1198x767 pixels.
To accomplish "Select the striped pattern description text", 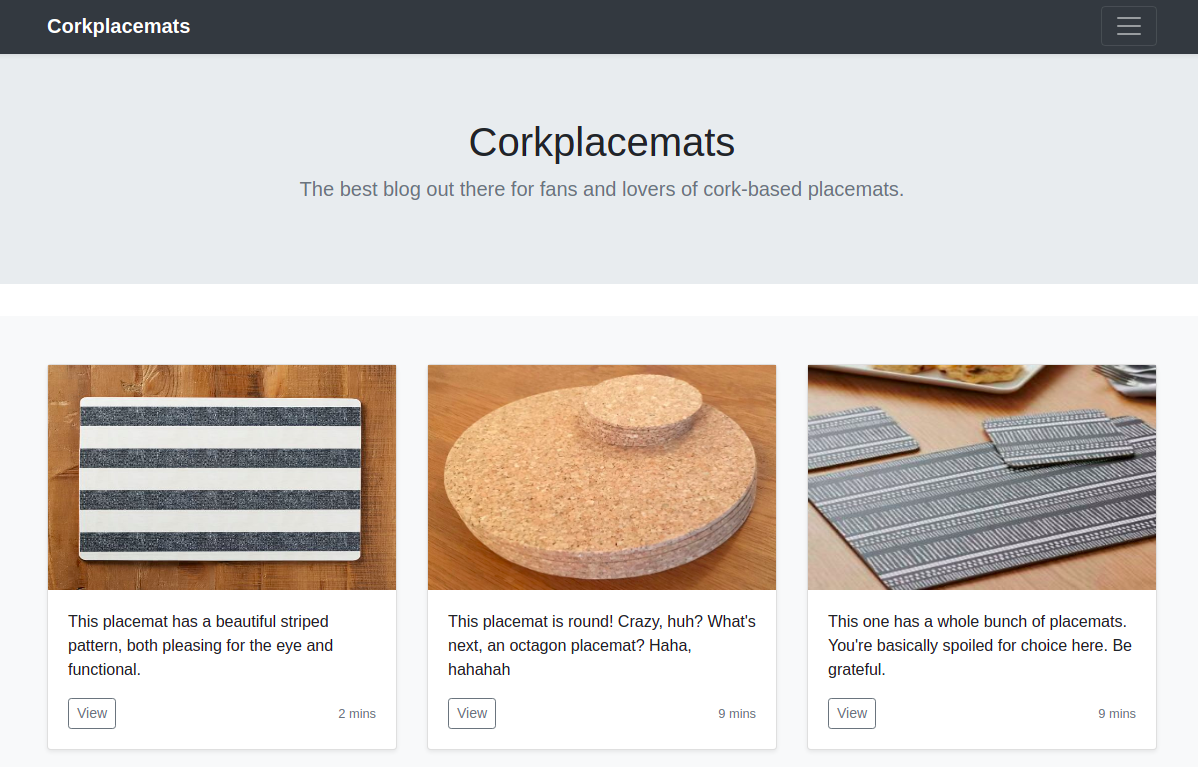I will tap(200, 645).
